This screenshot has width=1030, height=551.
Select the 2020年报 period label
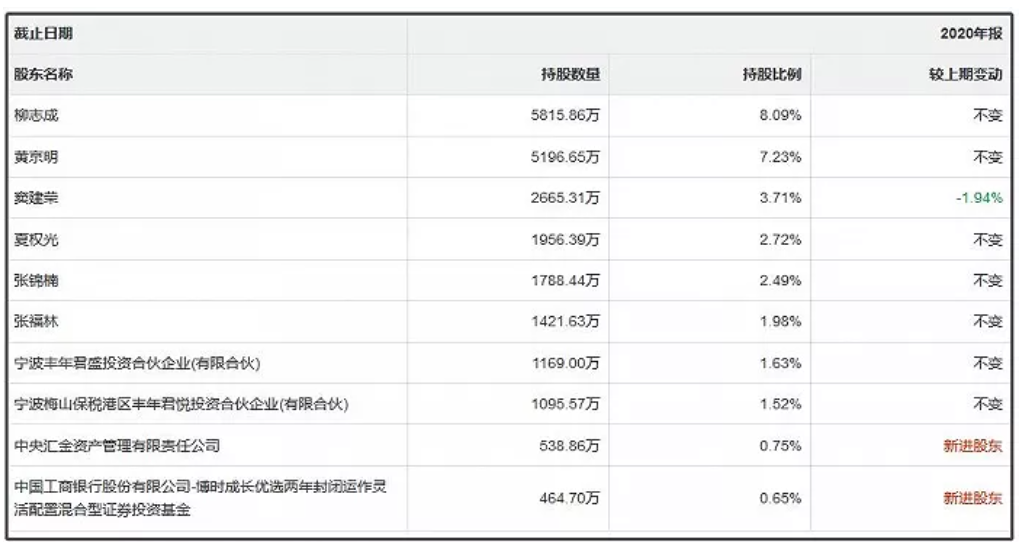(x=970, y=34)
